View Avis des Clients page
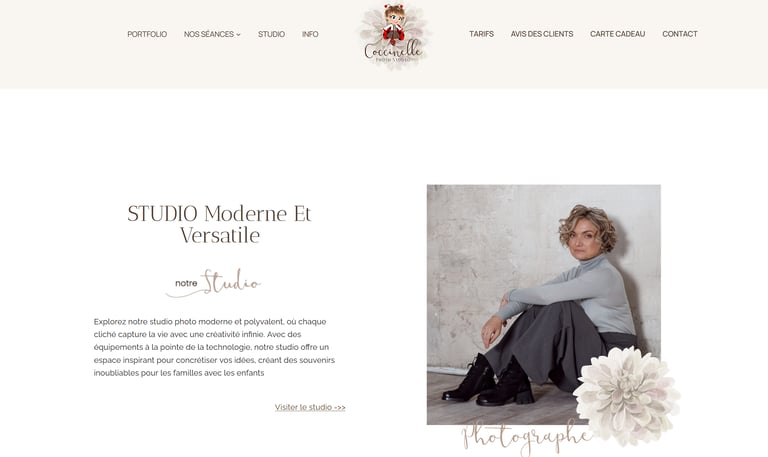 [542, 34]
